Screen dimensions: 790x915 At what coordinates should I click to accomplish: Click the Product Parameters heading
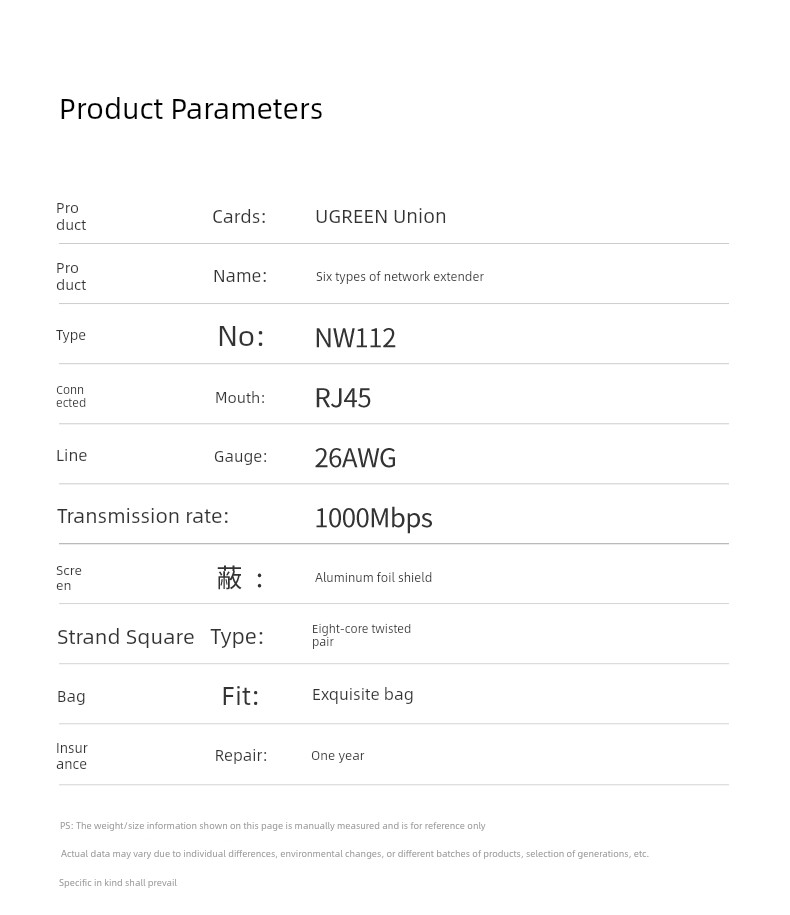[191, 110]
